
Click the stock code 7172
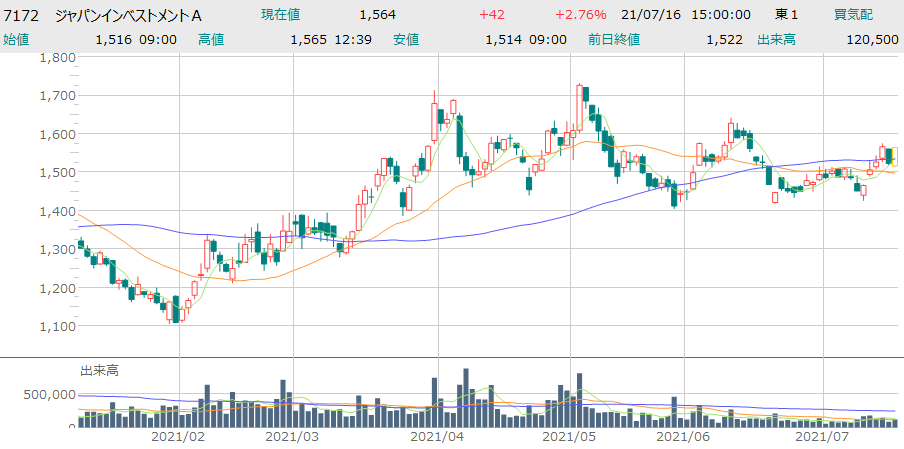(x=22, y=15)
